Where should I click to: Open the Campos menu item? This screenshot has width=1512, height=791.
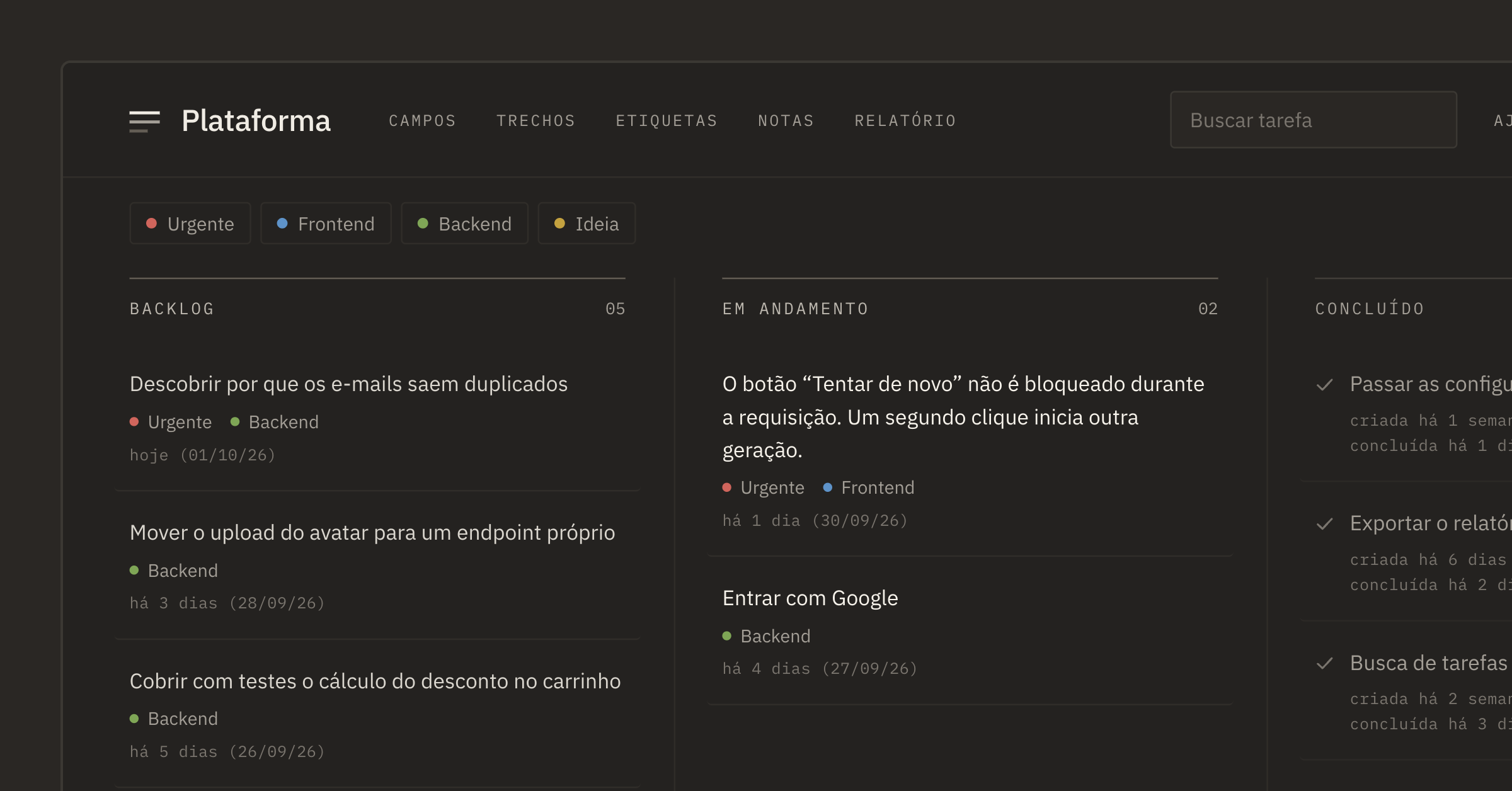422,120
